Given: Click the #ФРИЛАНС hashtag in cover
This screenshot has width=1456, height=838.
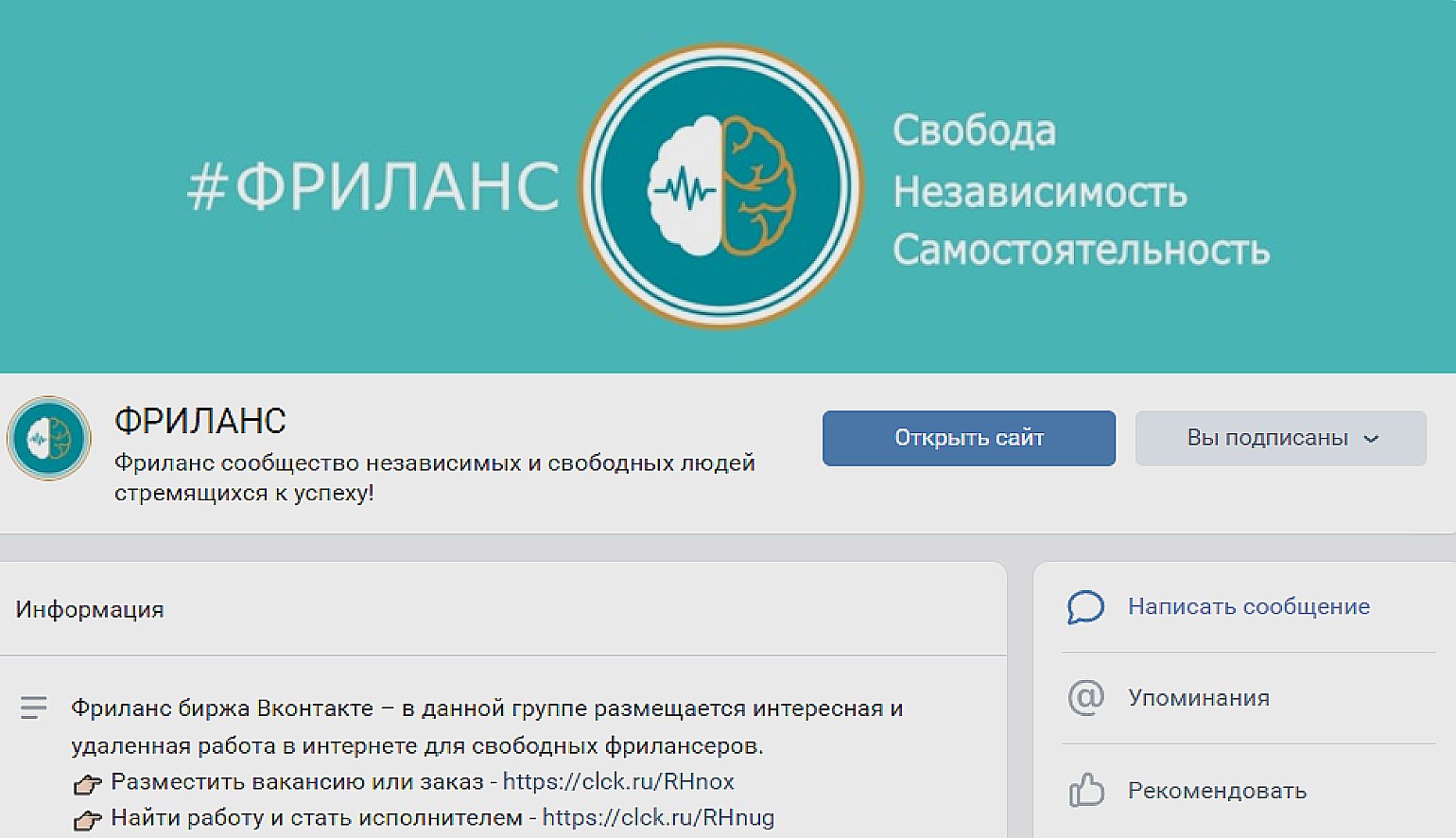Looking at the screenshot, I should [373, 186].
